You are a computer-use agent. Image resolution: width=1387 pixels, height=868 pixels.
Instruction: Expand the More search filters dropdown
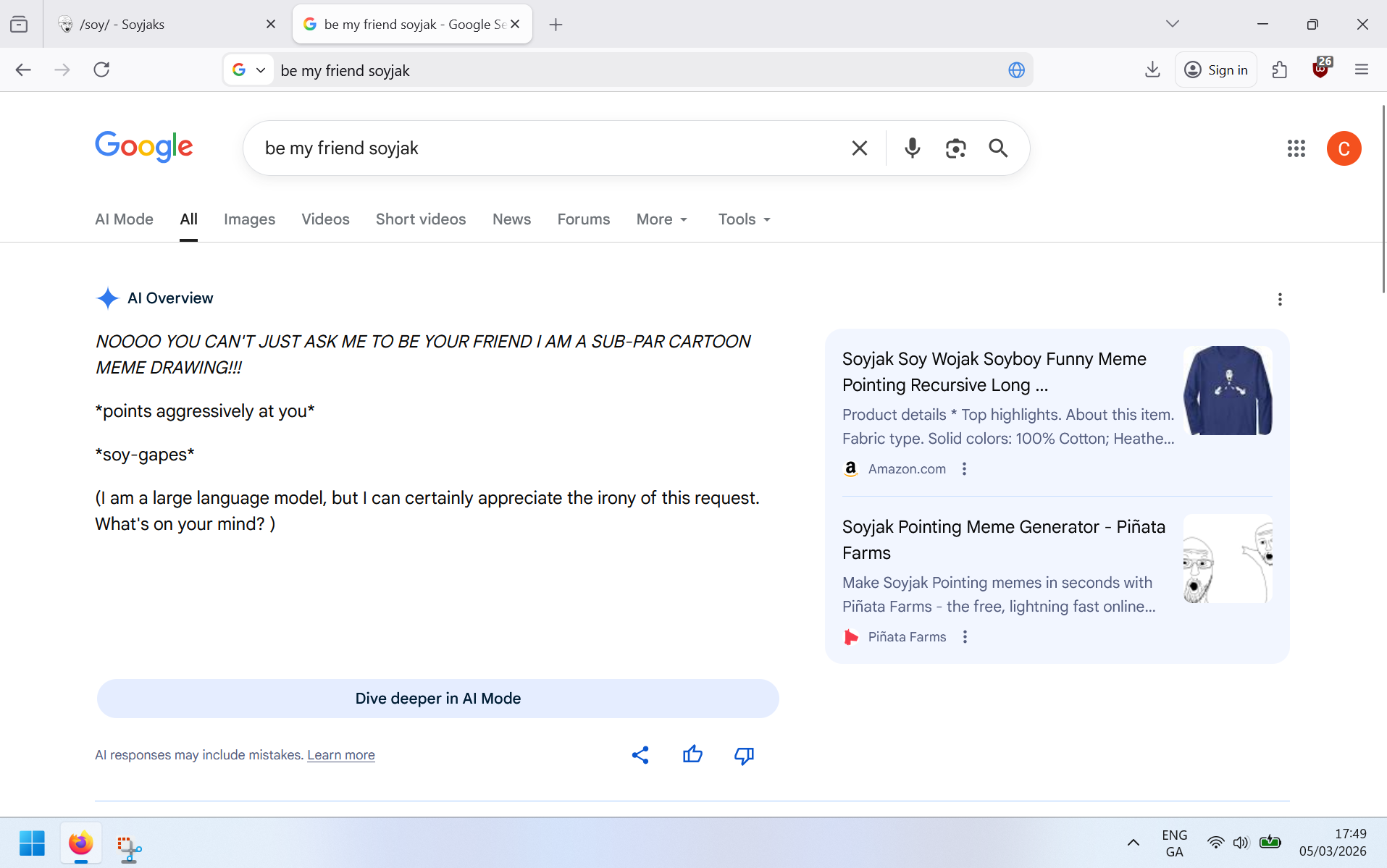point(662,219)
